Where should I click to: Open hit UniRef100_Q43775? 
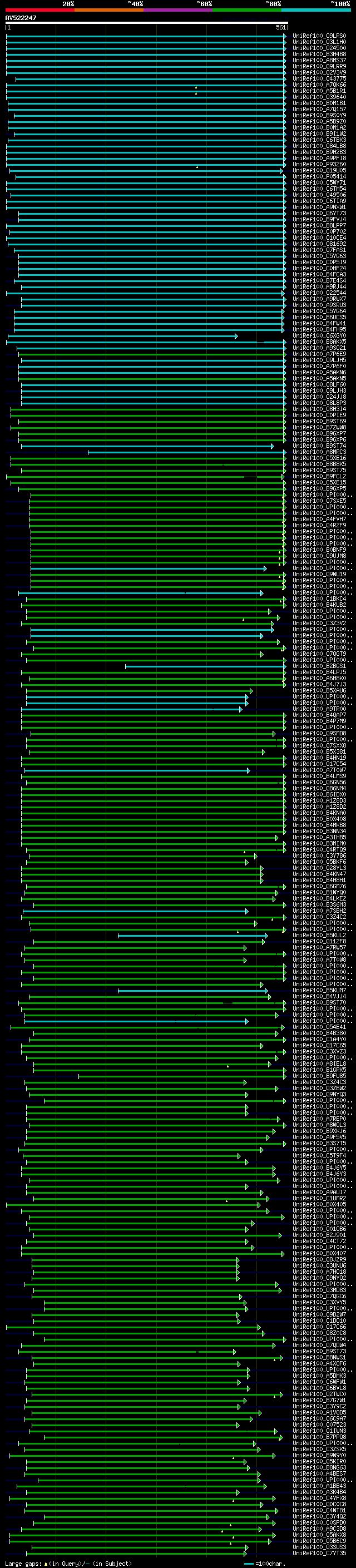pos(319,78)
